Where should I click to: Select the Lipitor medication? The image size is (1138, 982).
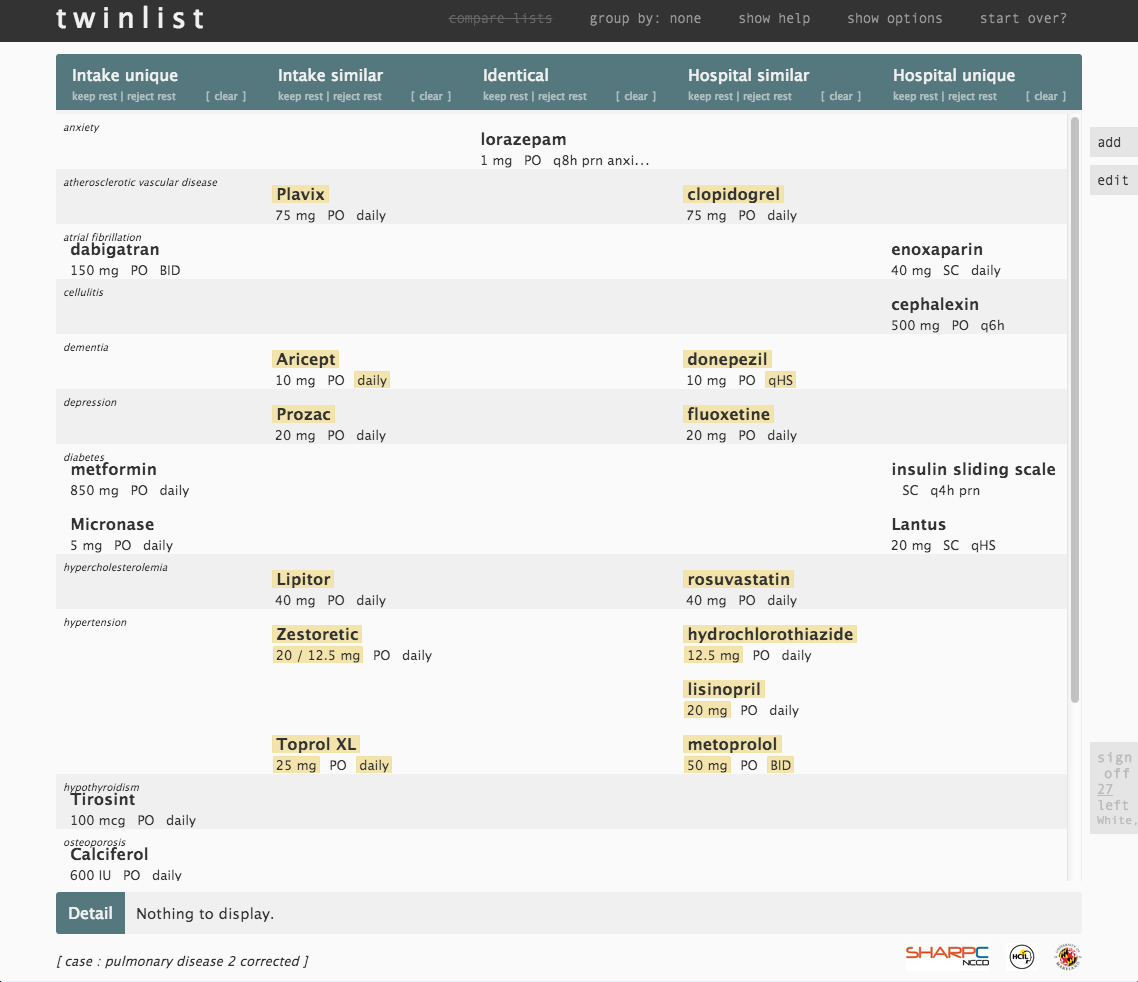pyautogui.click(x=303, y=579)
